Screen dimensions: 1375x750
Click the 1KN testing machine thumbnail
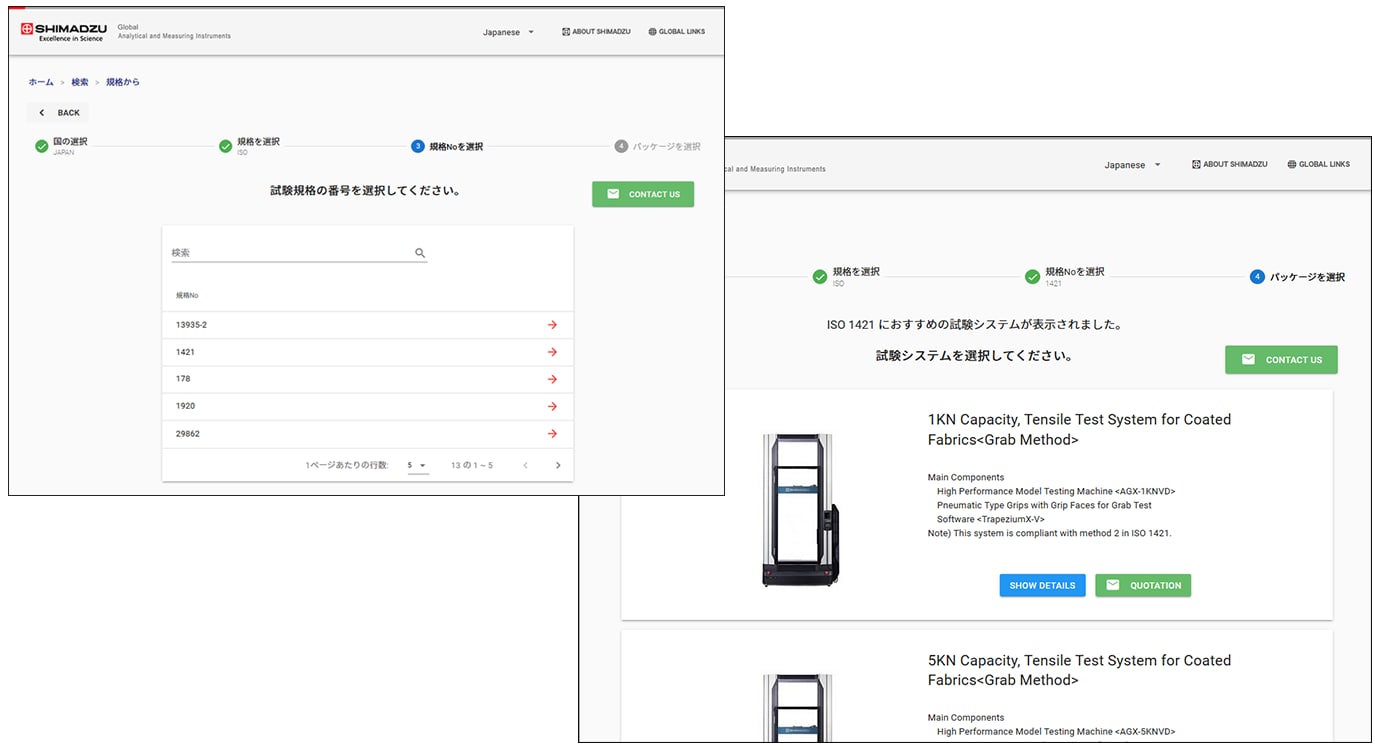tap(800, 509)
